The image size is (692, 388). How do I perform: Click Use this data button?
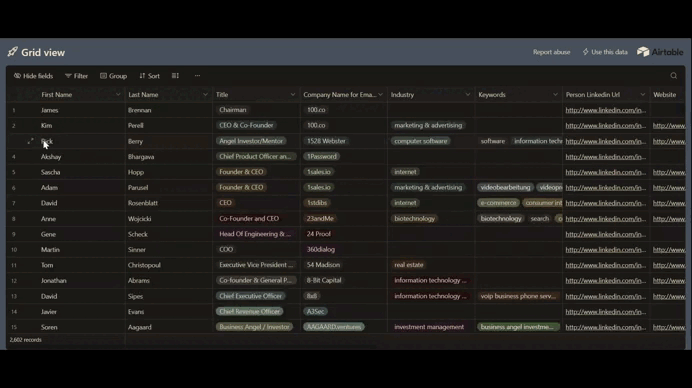point(605,52)
